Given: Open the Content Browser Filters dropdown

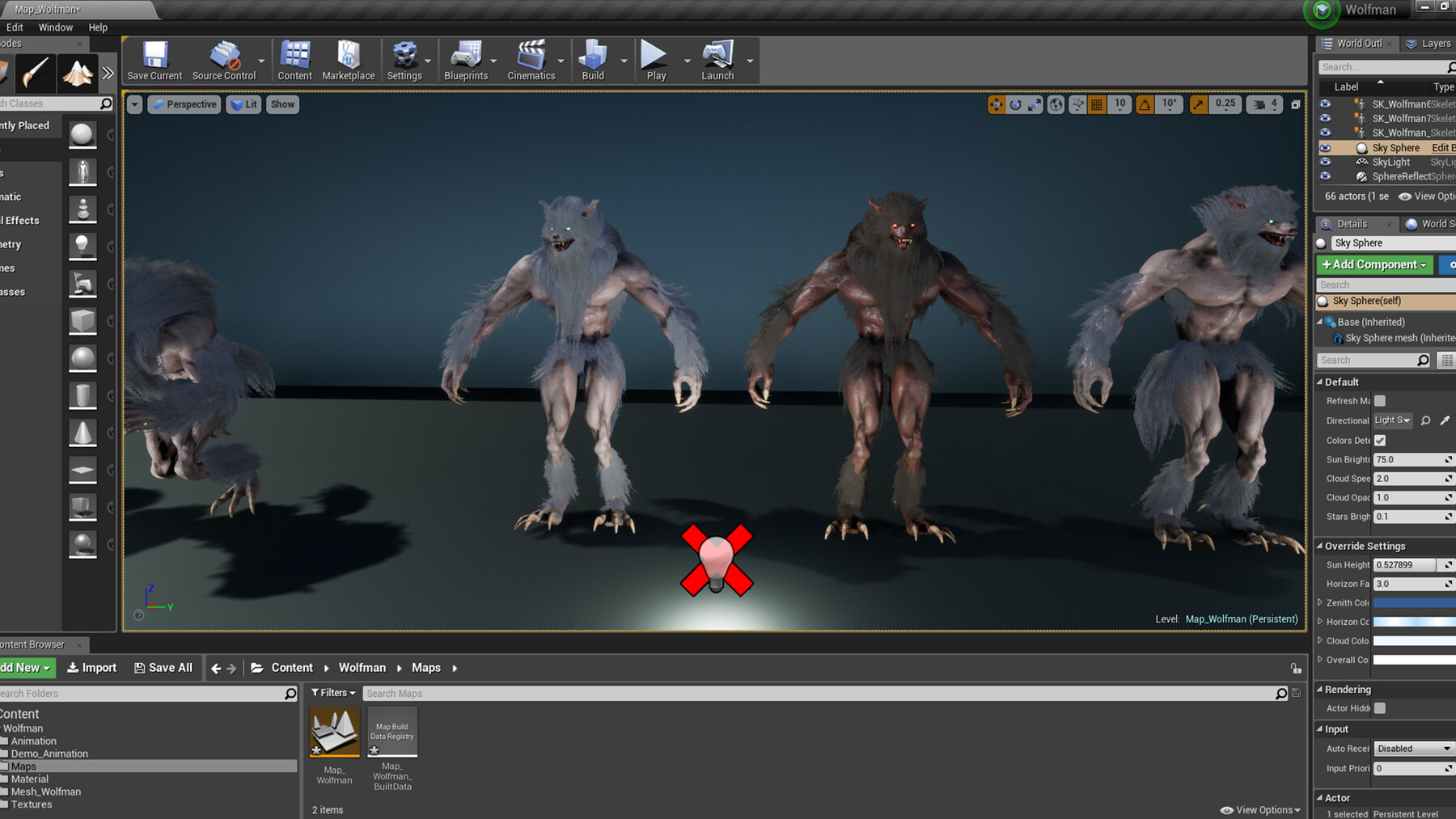Looking at the screenshot, I should (333, 693).
